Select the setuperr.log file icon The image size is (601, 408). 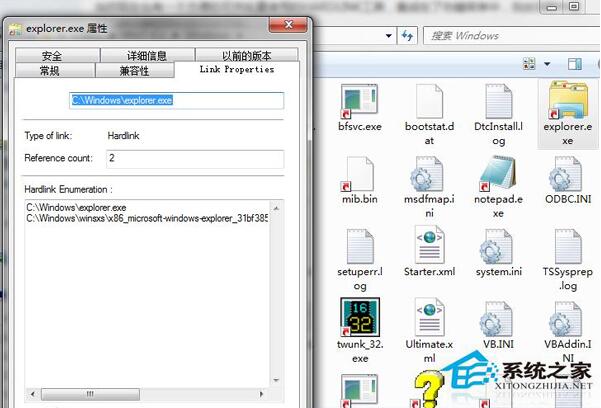(x=360, y=246)
